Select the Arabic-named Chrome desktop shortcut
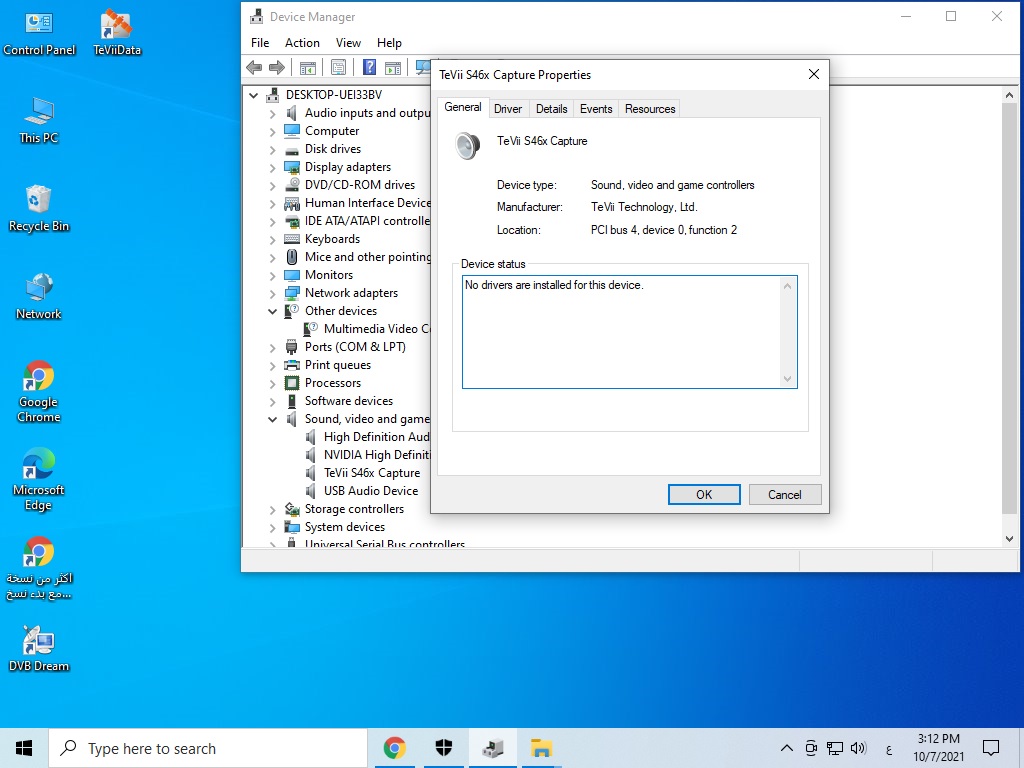The image size is (1024, 768). coord(39,568)
